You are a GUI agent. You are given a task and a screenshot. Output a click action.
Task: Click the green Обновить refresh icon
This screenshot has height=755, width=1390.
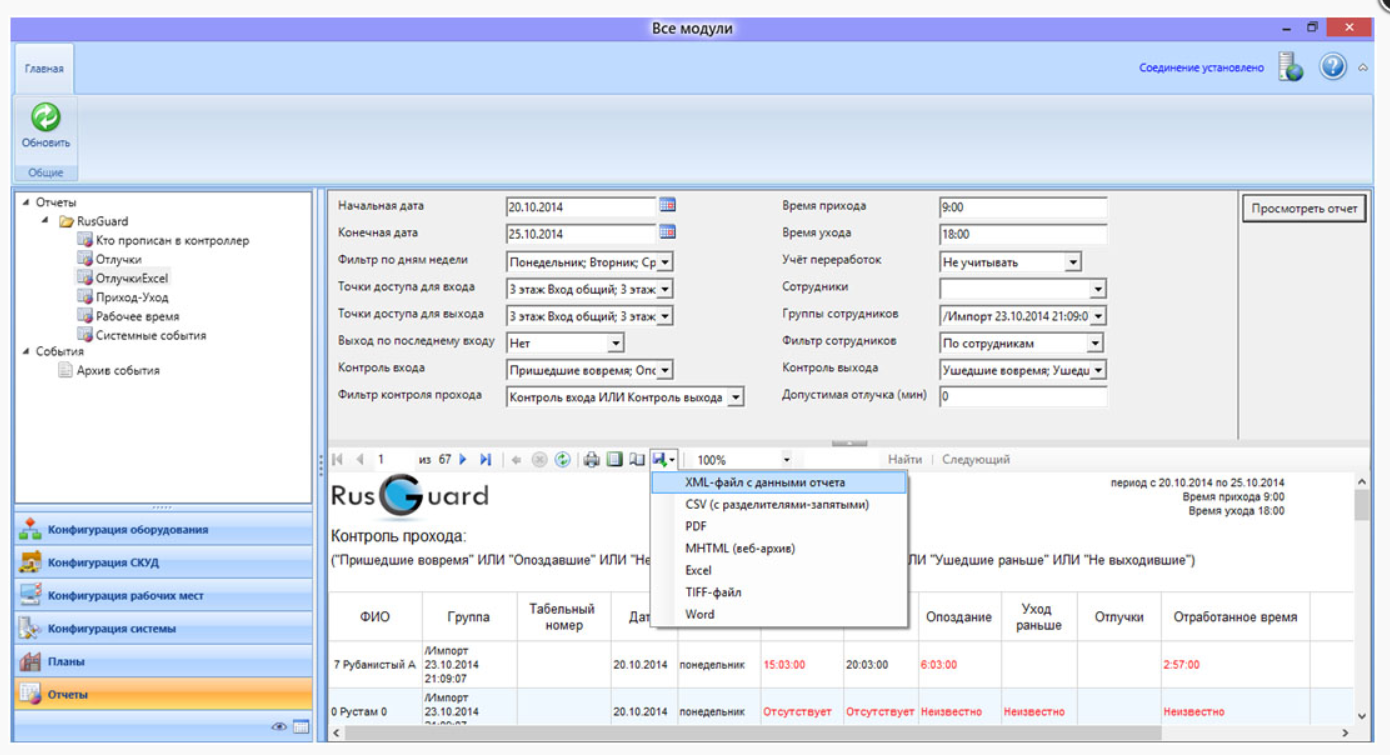pos(45,118)
